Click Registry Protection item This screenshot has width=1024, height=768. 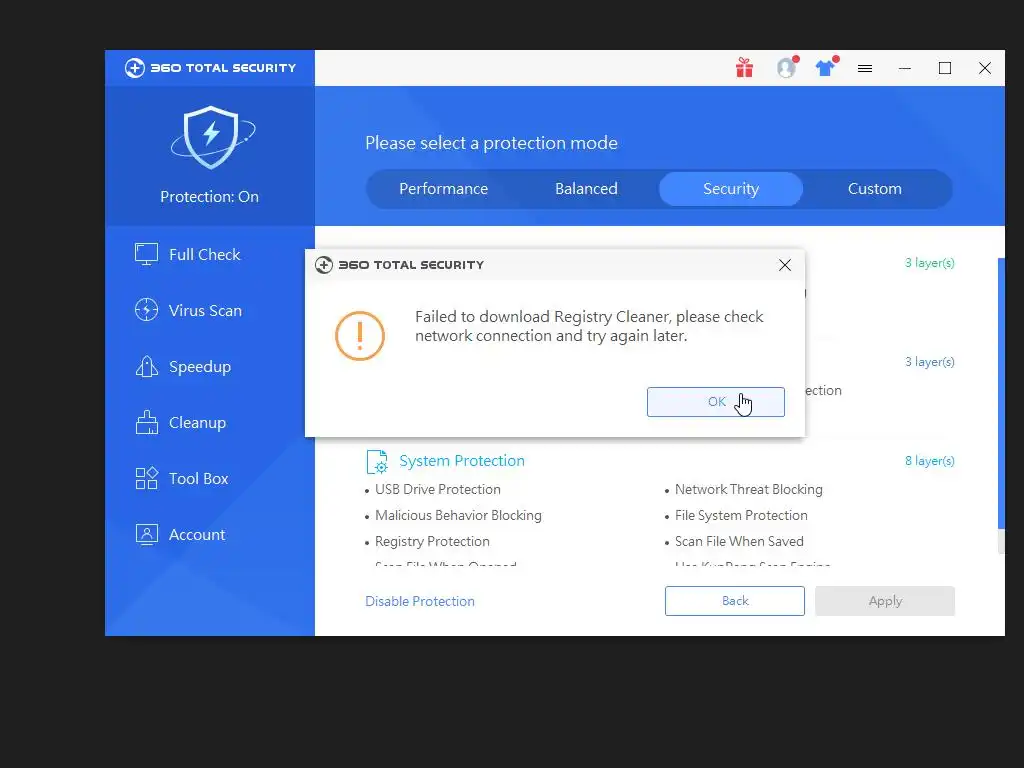point(432,541)
